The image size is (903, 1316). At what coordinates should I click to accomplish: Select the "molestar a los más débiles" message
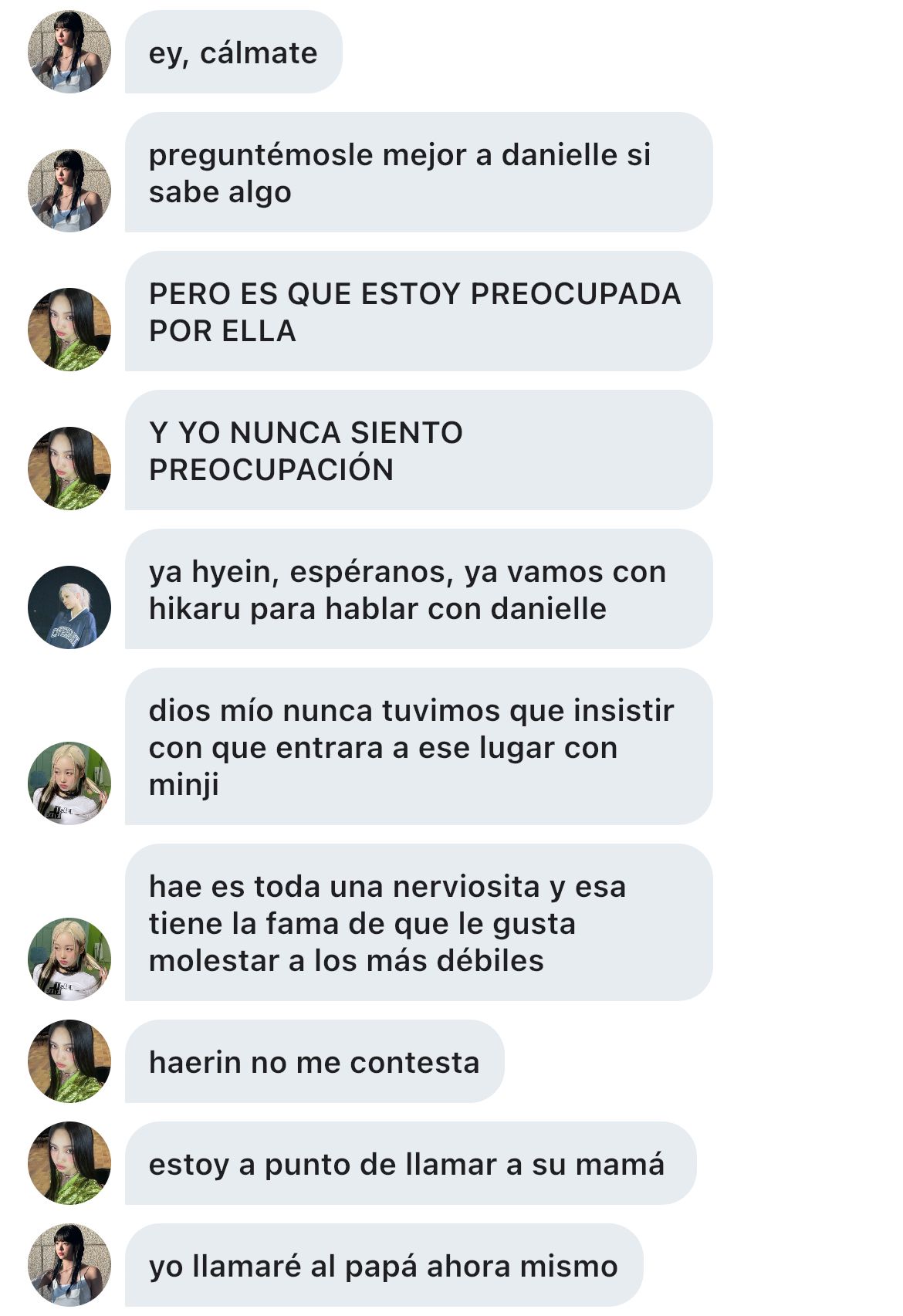pos(419,922)
